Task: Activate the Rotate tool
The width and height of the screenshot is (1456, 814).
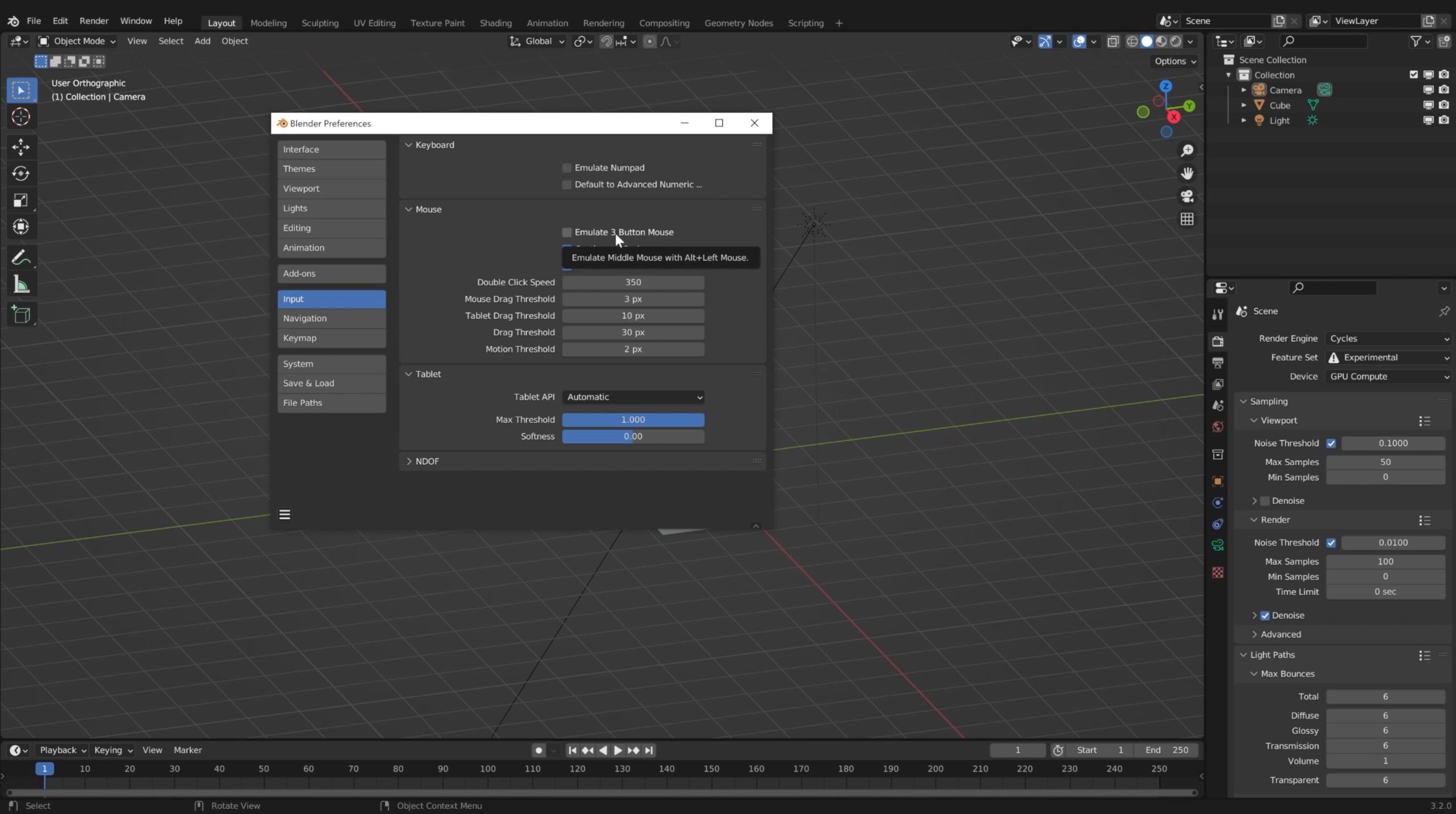Action: [21, 173]
